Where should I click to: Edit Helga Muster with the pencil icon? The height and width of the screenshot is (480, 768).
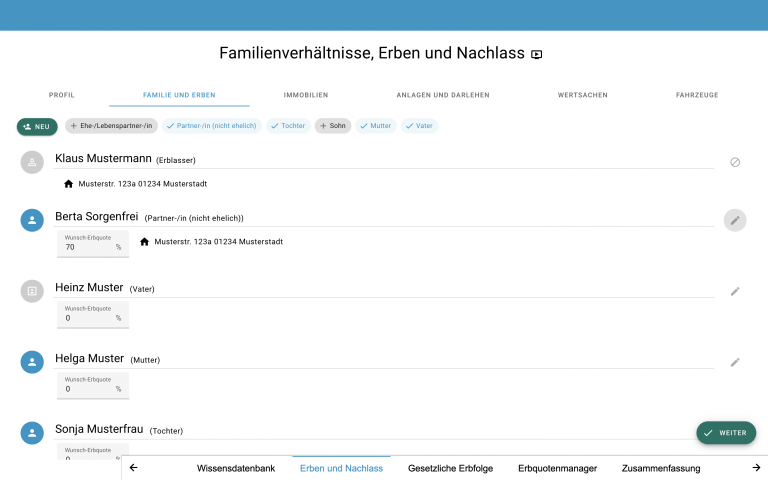pyautogui.click(x=735, y=362)
